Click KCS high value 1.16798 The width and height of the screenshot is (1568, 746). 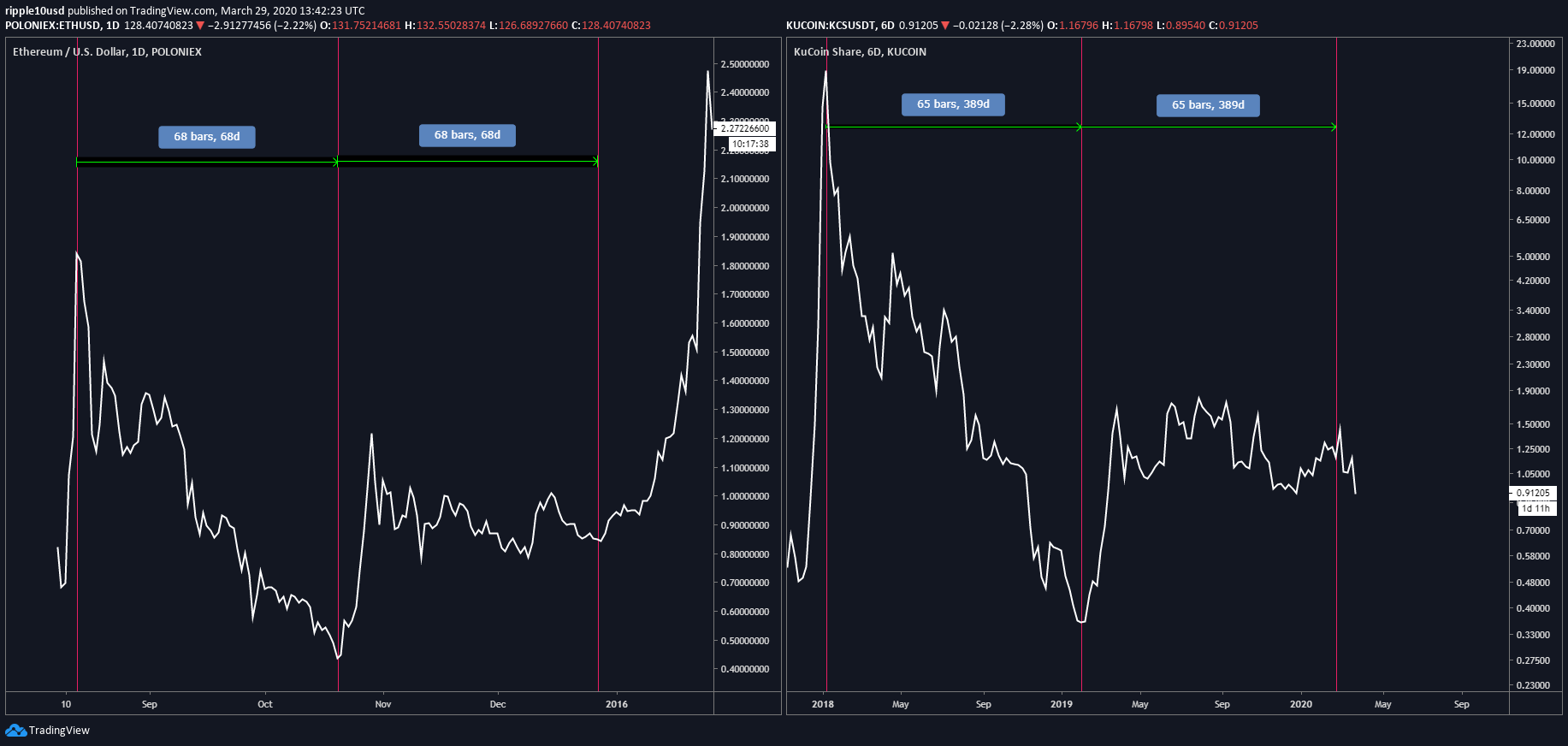(x=1133, y=26)
